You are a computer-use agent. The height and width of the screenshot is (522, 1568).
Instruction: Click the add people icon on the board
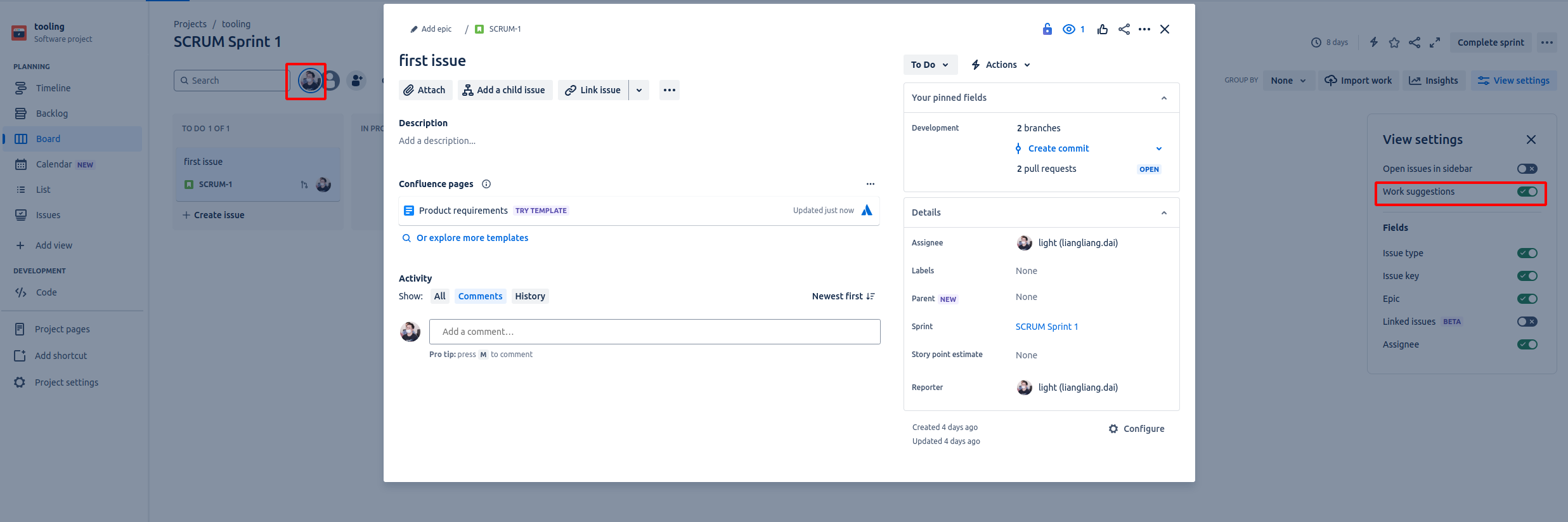tap(357, 81)
